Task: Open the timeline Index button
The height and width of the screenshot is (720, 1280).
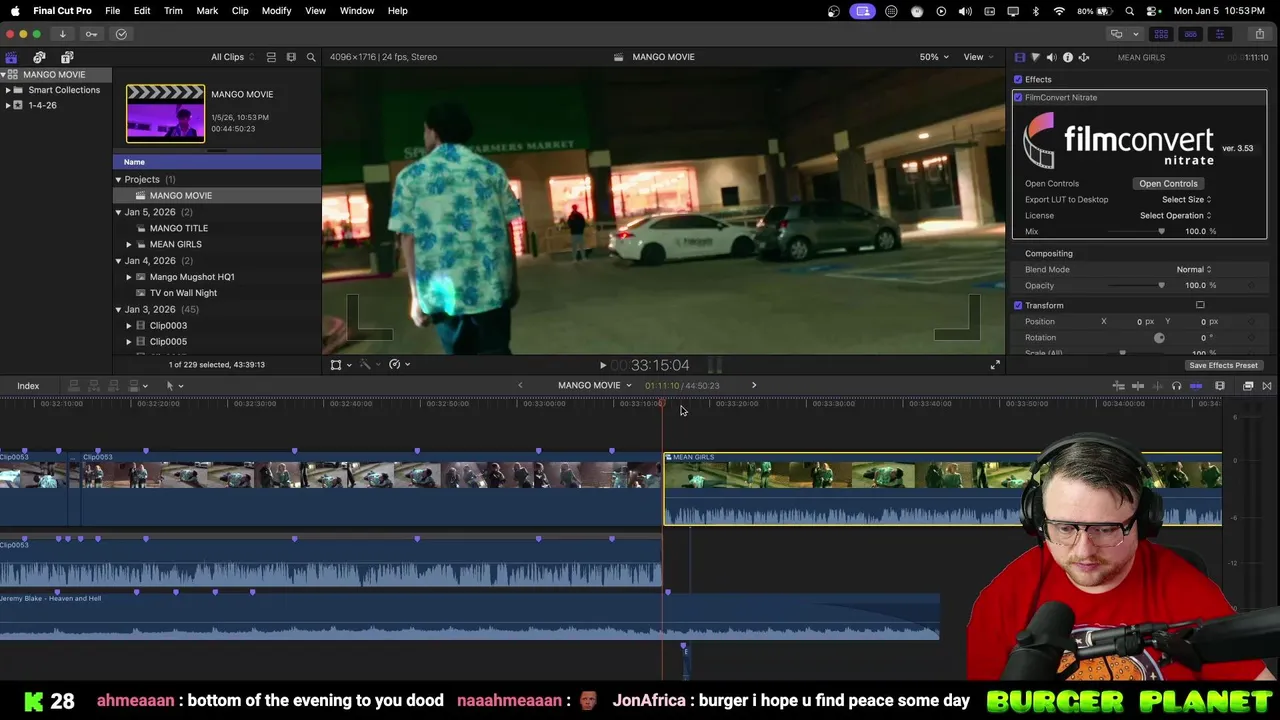Action: tap(28, 386)
